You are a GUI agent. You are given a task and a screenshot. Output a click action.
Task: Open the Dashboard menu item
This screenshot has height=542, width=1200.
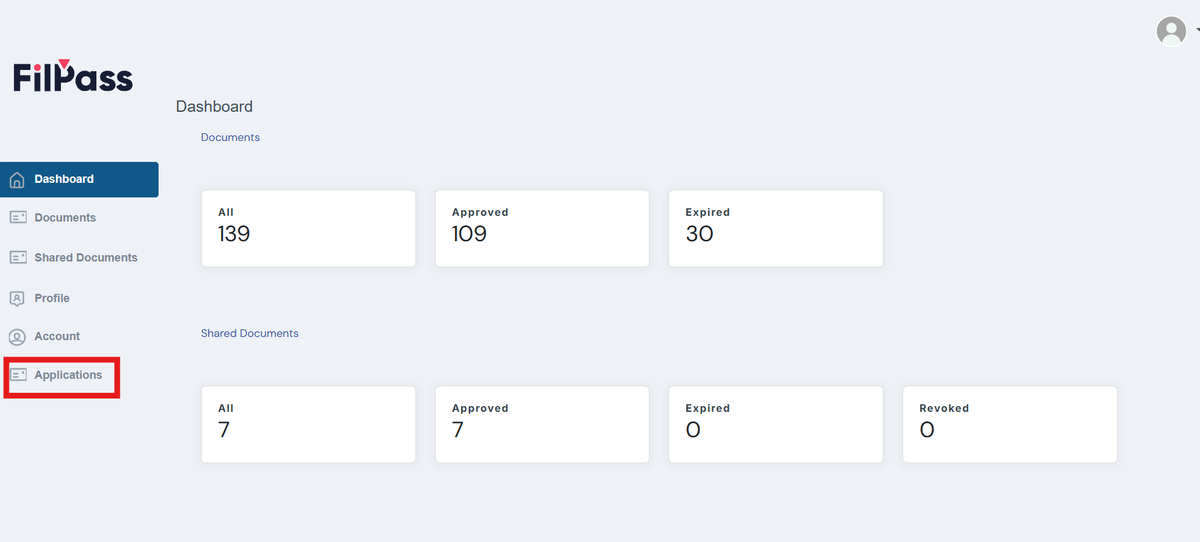(64, 179)
